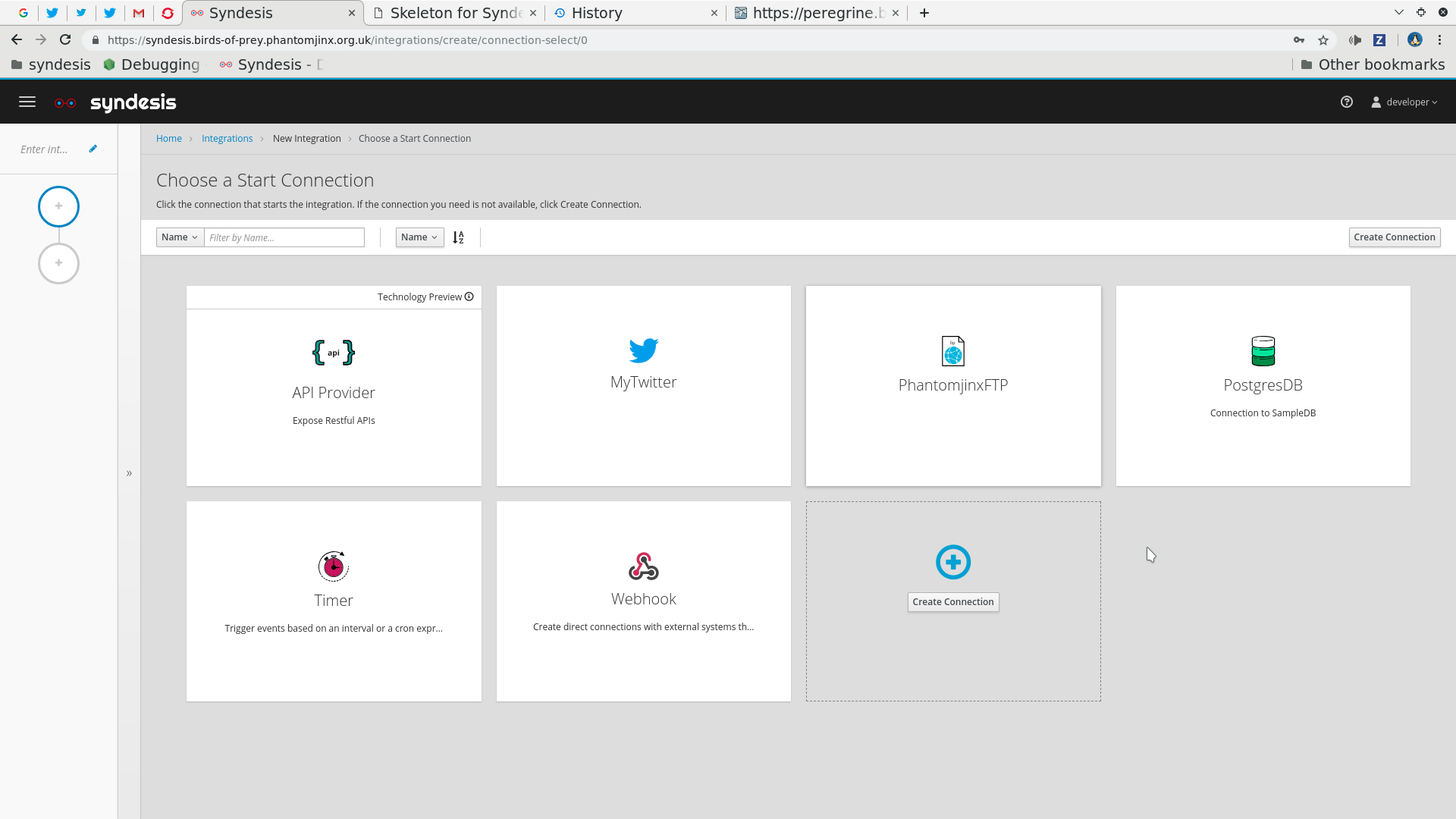
Task: Close the Skeleton for Syndesis tab
Action: (x=533, y=13)
